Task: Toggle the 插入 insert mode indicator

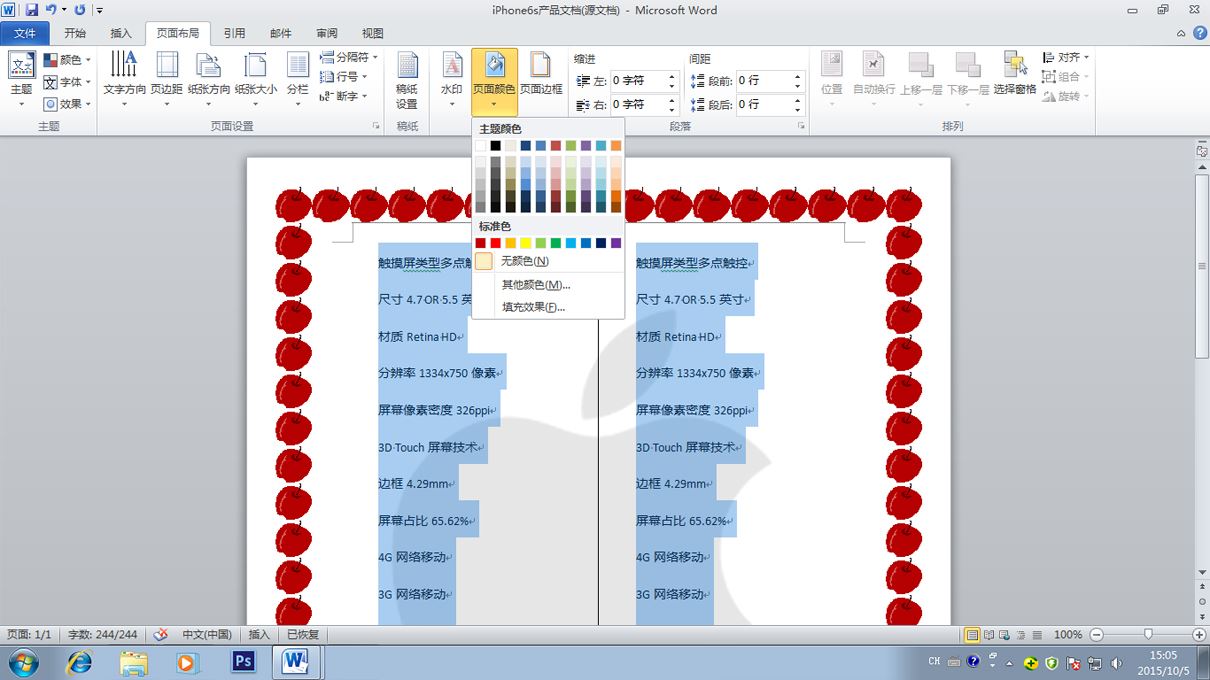Action: click(259, 635)
